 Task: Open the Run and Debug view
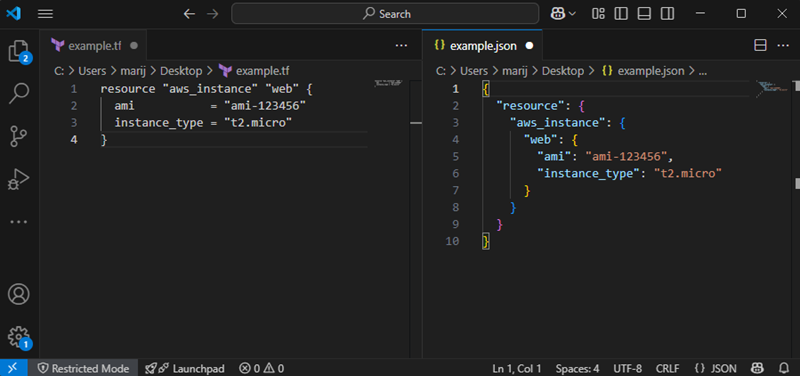tap(19, 179)
